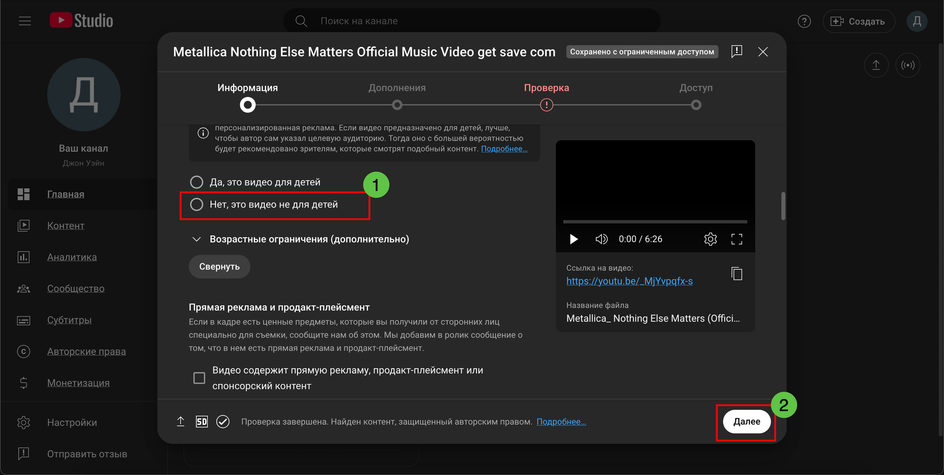This screenshot has width=944, height=475.
Task: Open Сообщество in sidebar
Action: tap(76, 288)
